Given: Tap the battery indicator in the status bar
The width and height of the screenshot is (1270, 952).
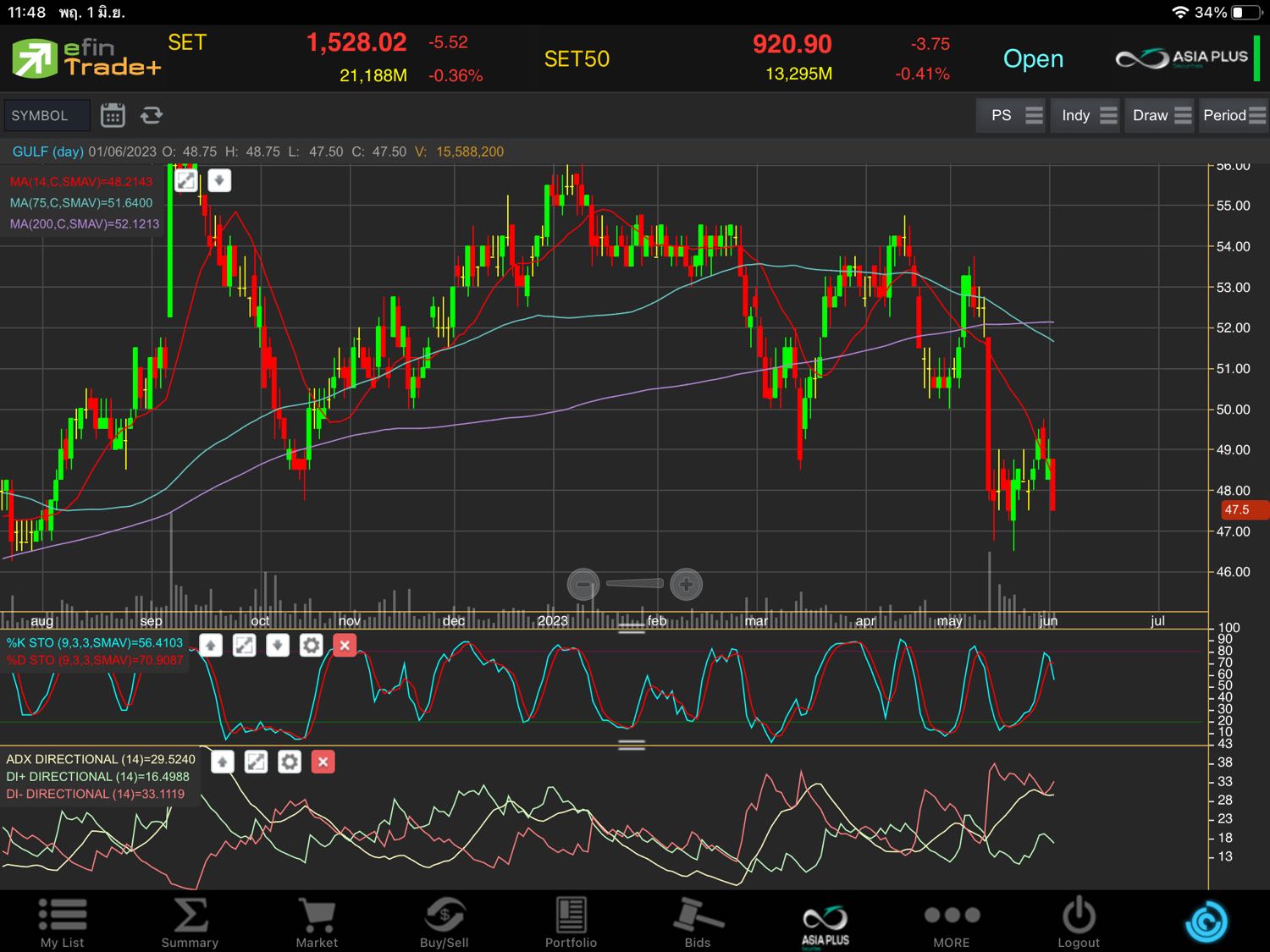Looking at the screenshot, I should click(1246, 13).
